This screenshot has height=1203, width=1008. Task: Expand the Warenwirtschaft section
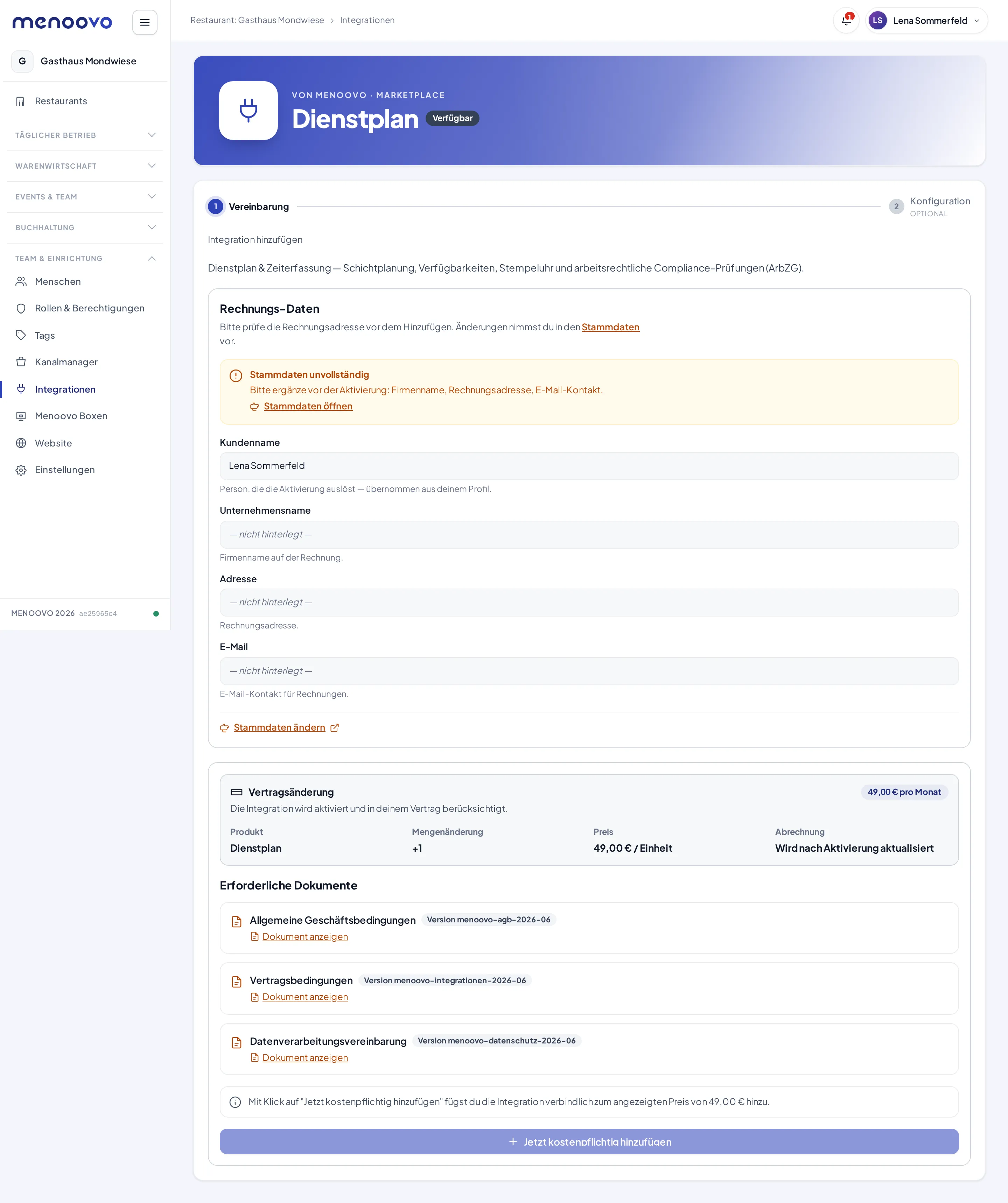[85, 166]
